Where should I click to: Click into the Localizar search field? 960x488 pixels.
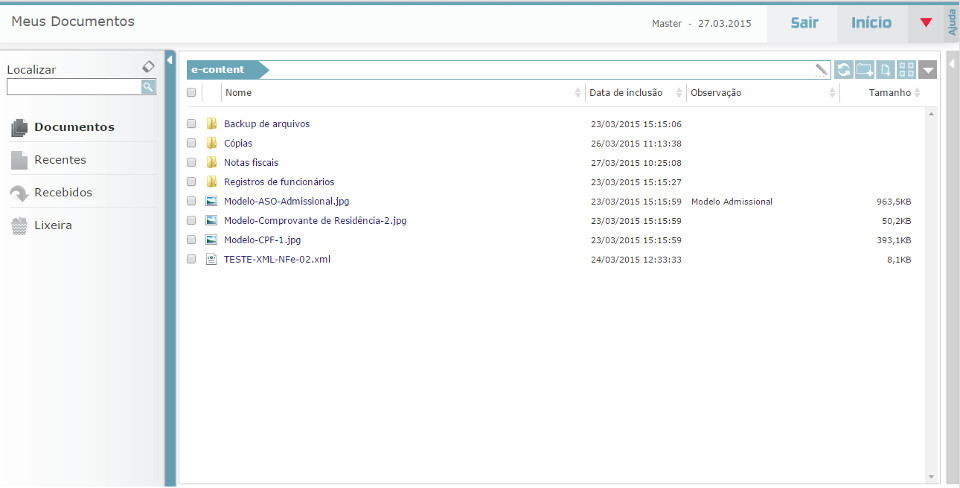[73, 87]
